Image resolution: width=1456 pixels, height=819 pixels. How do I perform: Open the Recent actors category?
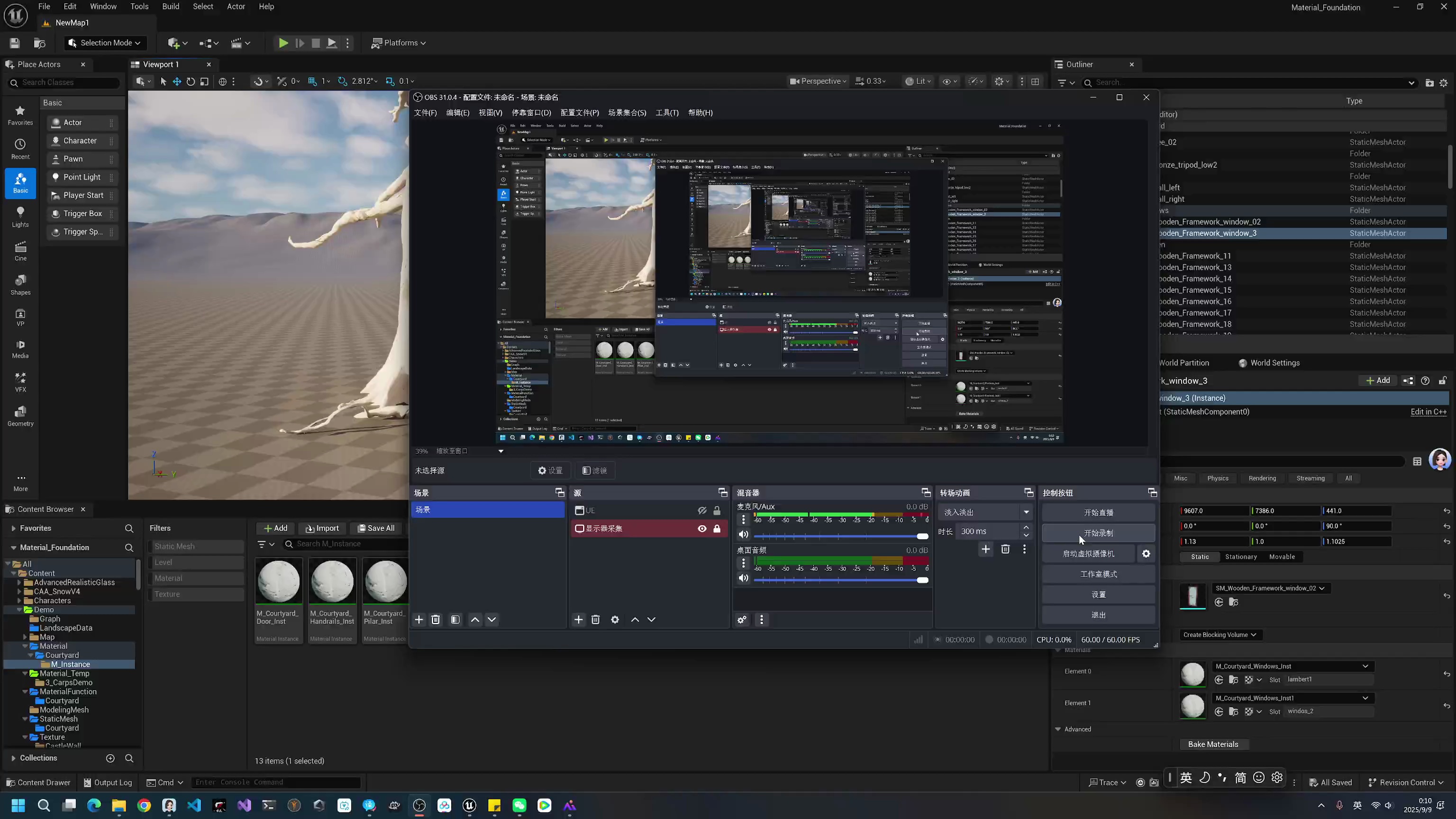[20, 149]
